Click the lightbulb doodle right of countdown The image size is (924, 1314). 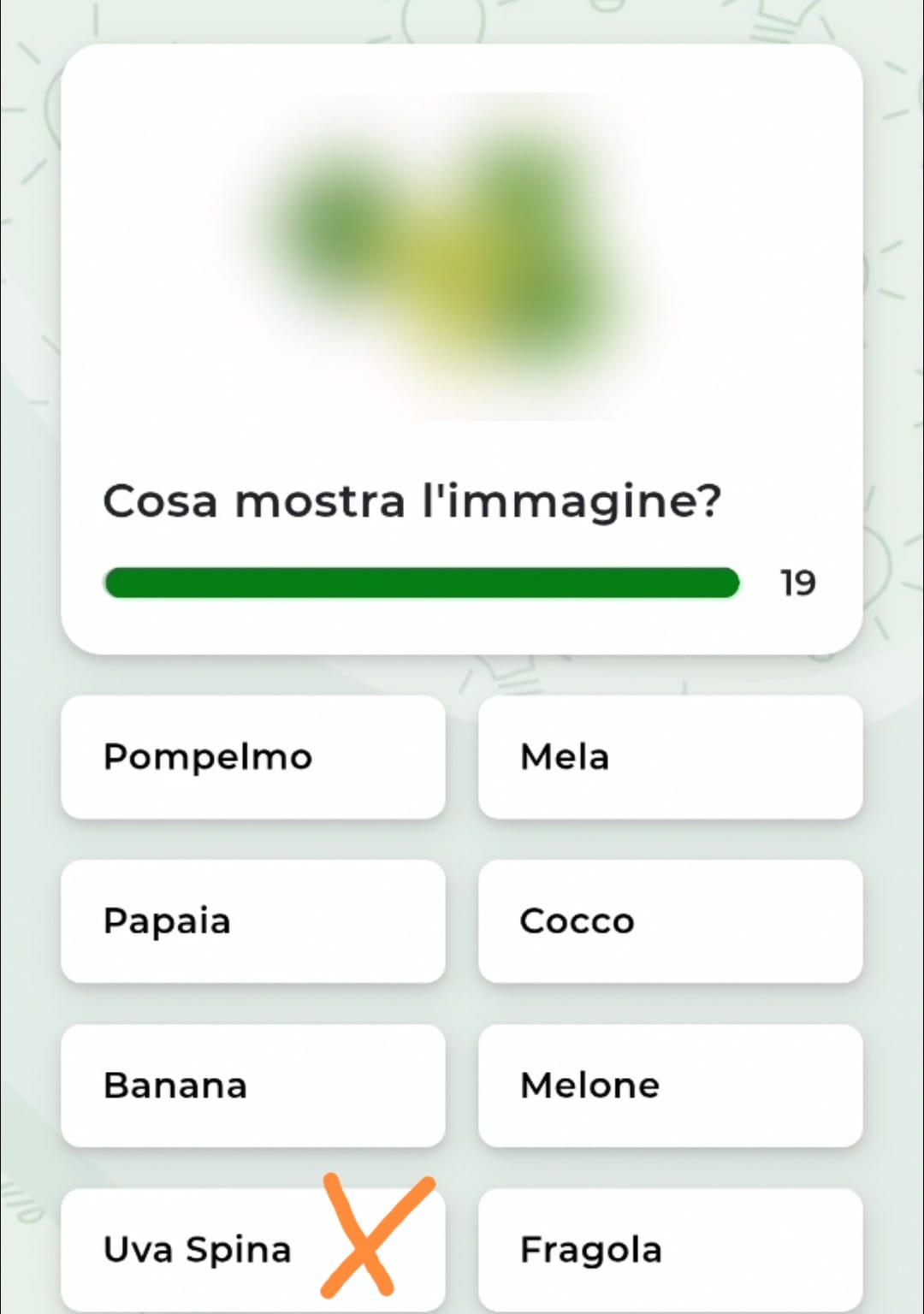881,565
